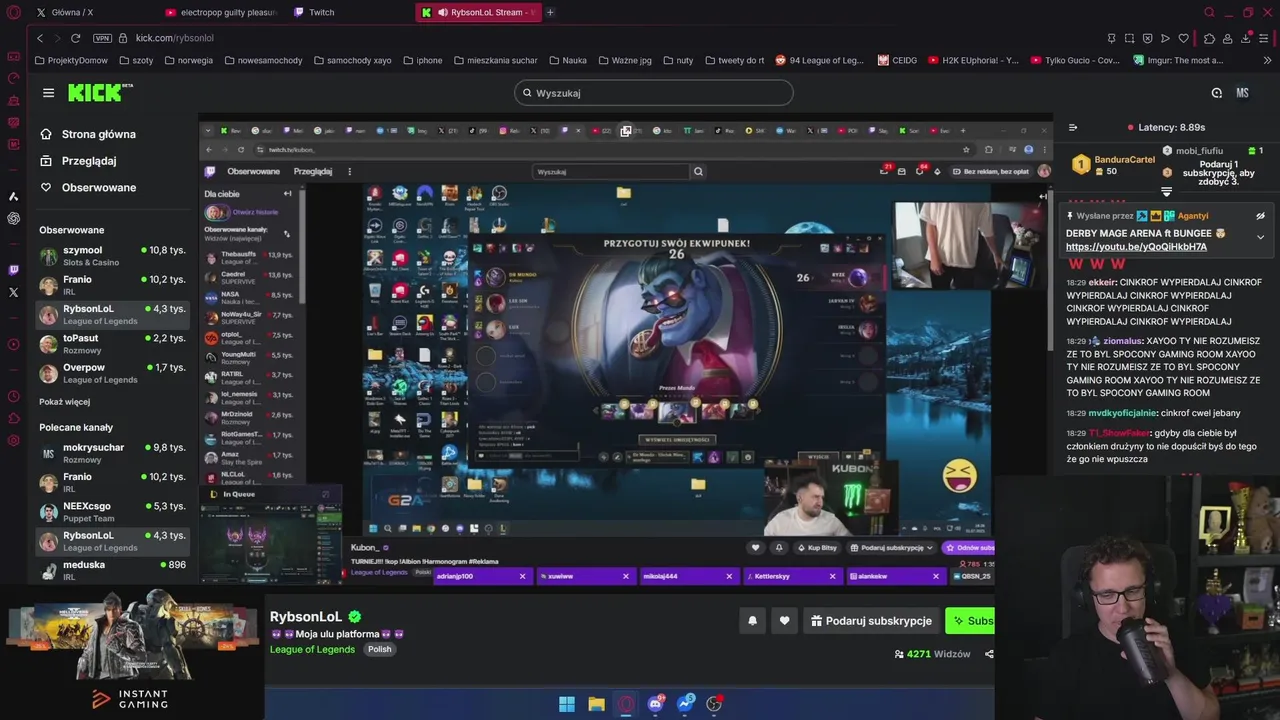1280x720 pixels.
Task: Click Pokaż więcej under followed channels
Action: (64, 402)
